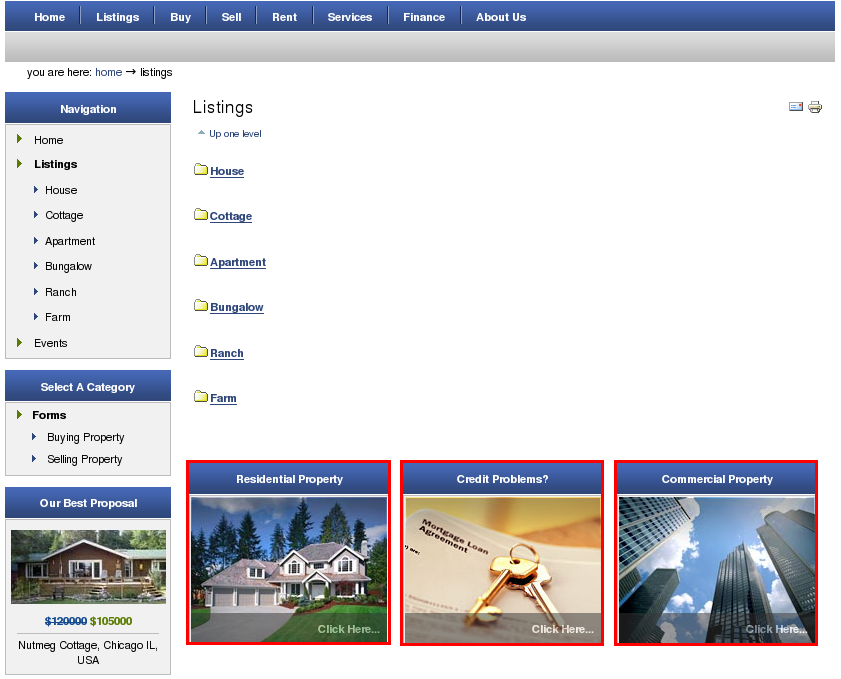Open the Cottage folder icon
841x679 pixels.
coord(201,215)
